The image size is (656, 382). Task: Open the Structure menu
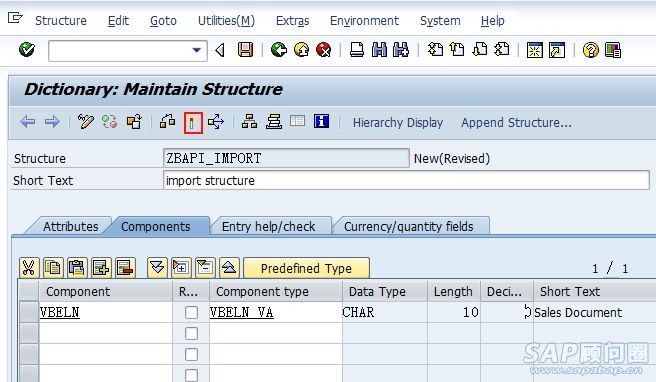[x=61, y=21]
